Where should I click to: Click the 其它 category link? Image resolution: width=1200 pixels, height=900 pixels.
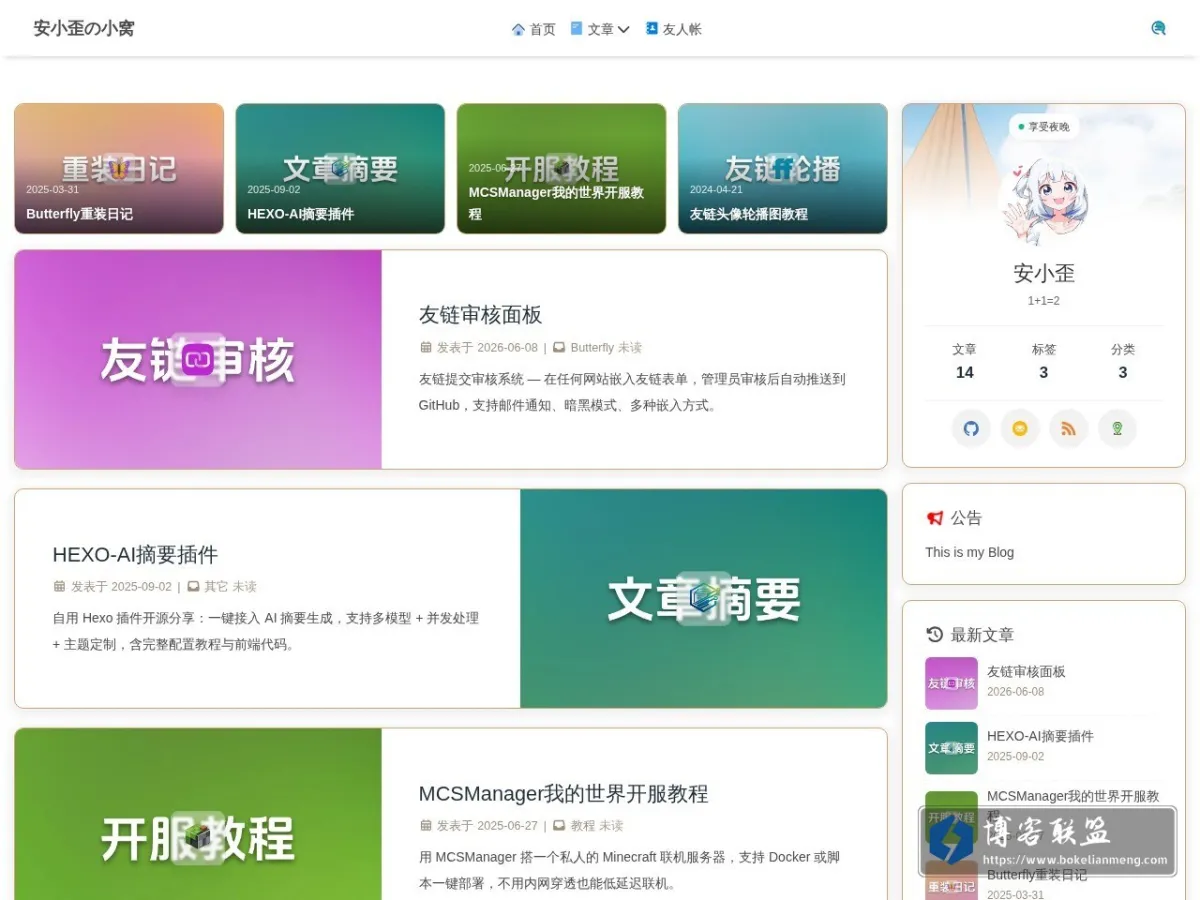coord(216,587)
